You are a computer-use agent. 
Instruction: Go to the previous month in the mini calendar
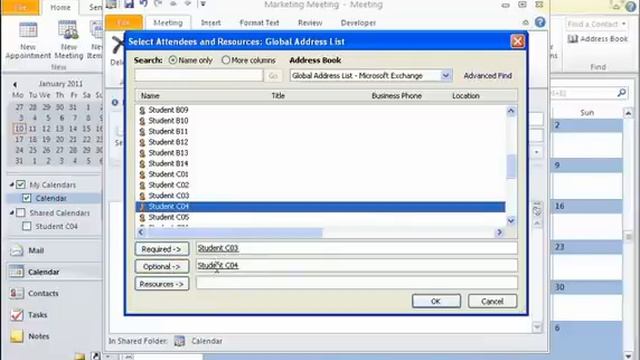[15, 84]
